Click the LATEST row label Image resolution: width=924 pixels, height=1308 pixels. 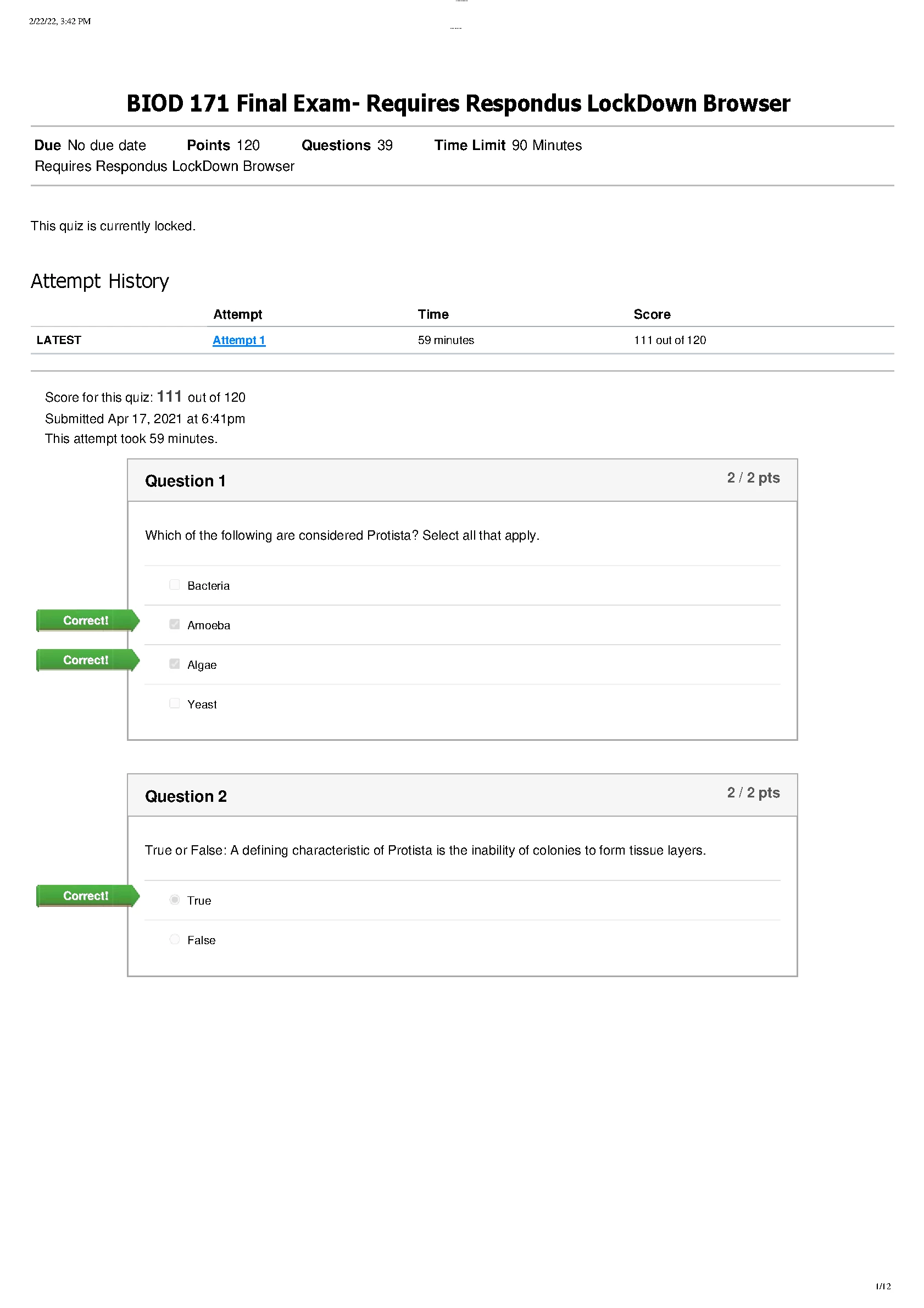point(59,340)
